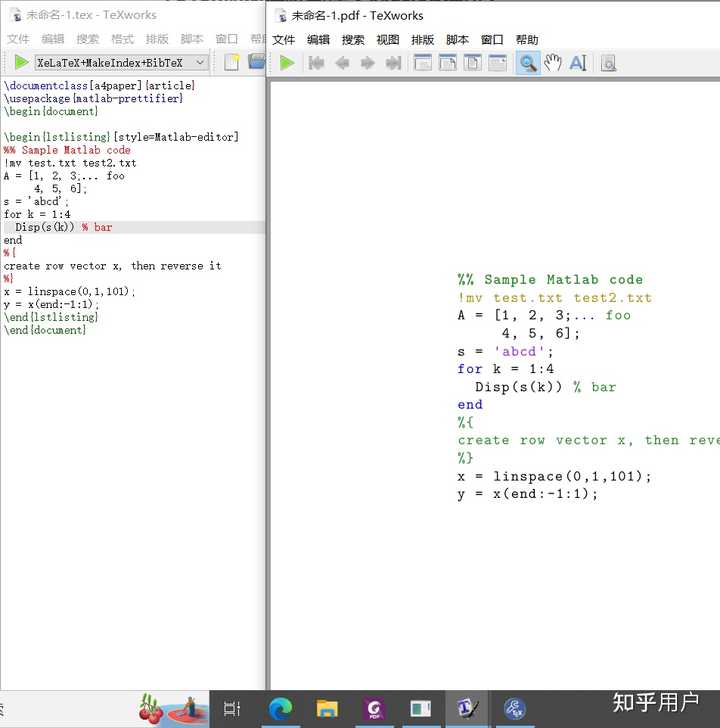Open 脚本 menu in the PDF window
Image resolution: width=720 pixels, height=728 pixels.
tap(458, 40)
